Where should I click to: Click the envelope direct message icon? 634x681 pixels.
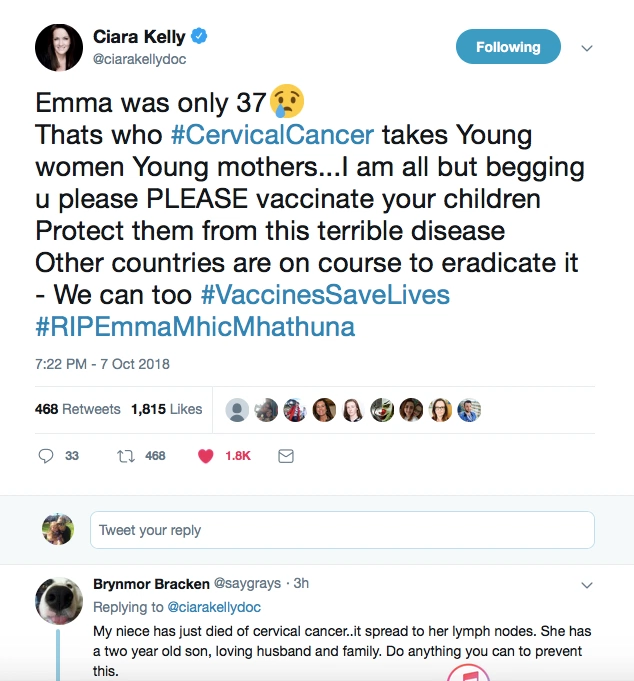(x=285, y=456)
